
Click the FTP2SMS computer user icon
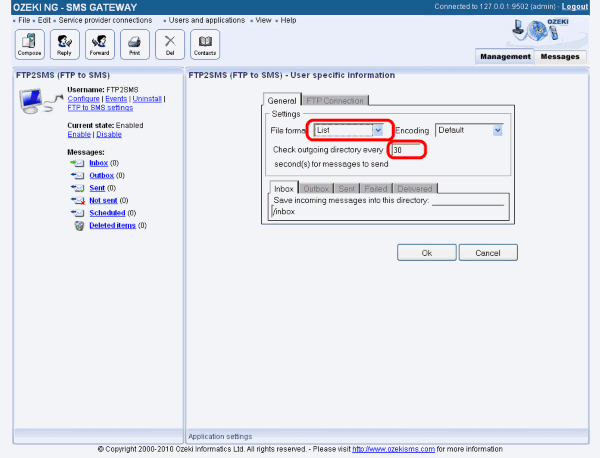pos(37,100)
